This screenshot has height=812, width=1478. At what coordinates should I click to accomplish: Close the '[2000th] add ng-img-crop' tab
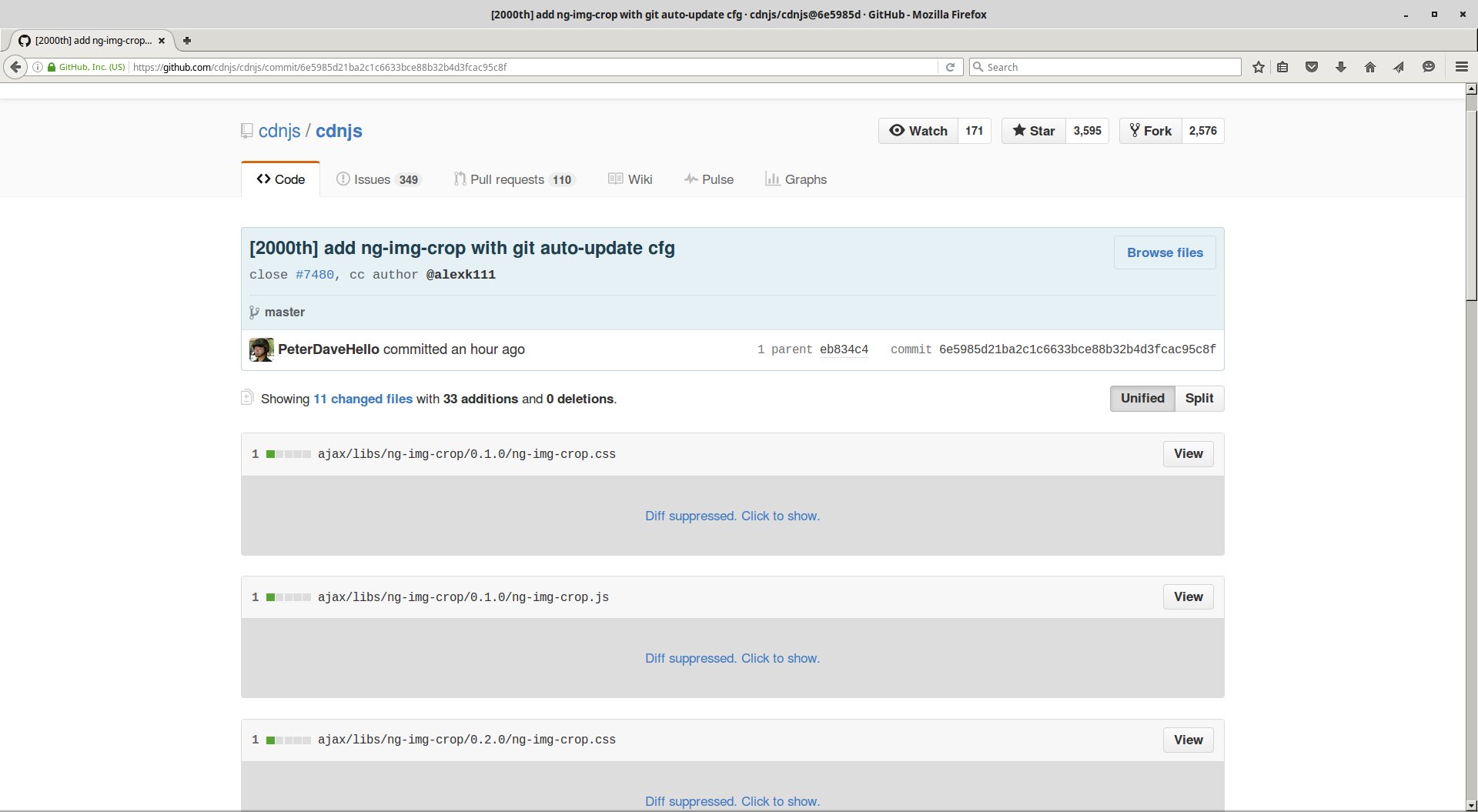pos(162,41)
